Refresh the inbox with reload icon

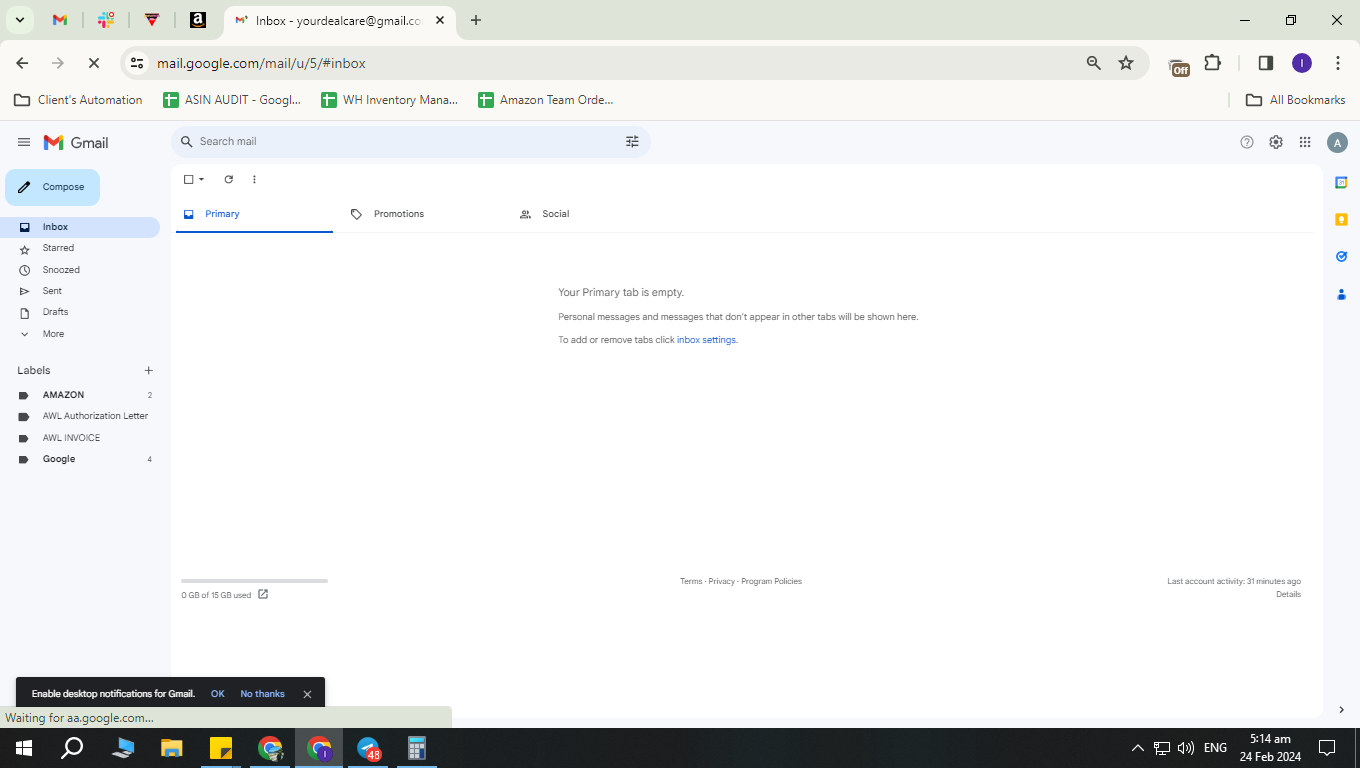[x=228, y=180]
